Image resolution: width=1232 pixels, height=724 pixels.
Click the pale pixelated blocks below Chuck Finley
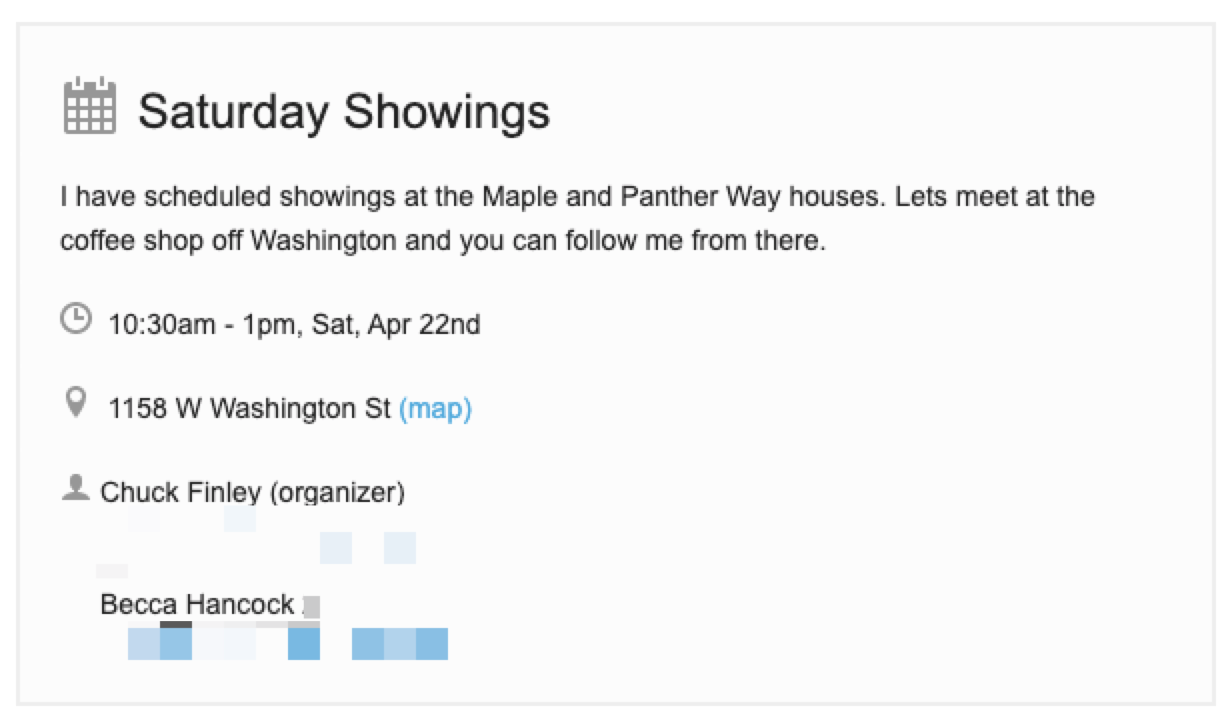(256, 541)
